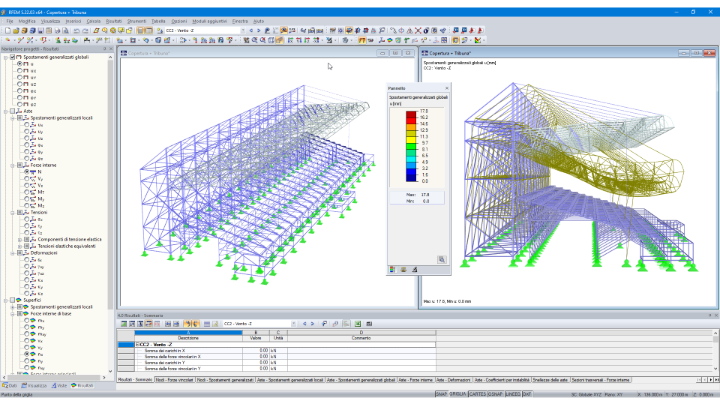Screen dimensions: 720x405
Task: Open the Dati tab of the navigator
Action: (10, 386)
